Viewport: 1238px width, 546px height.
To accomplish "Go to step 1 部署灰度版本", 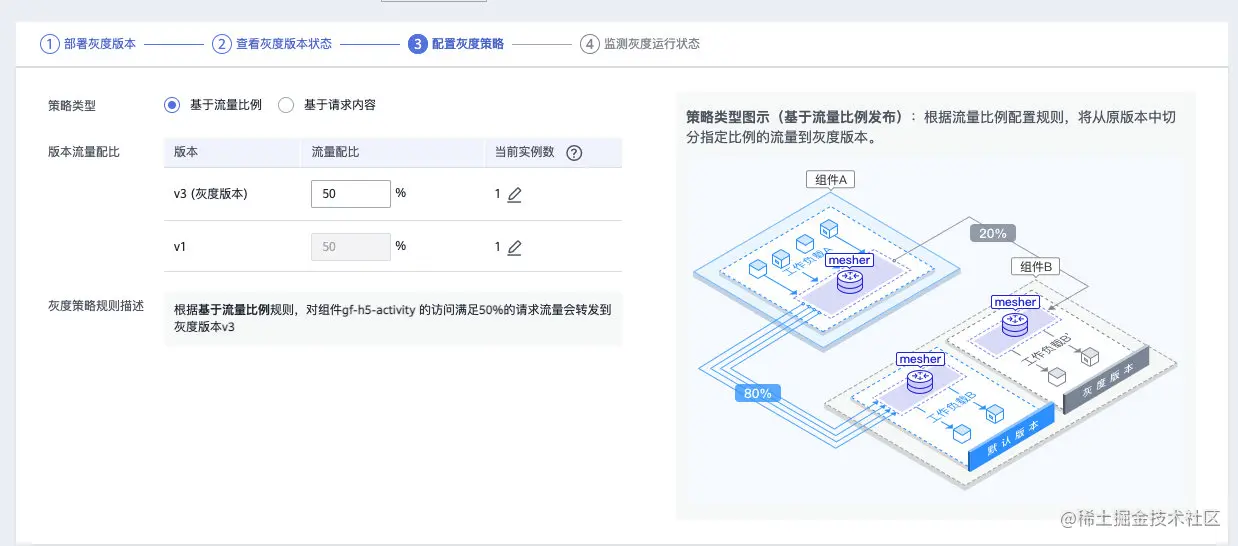I will 88,44.
